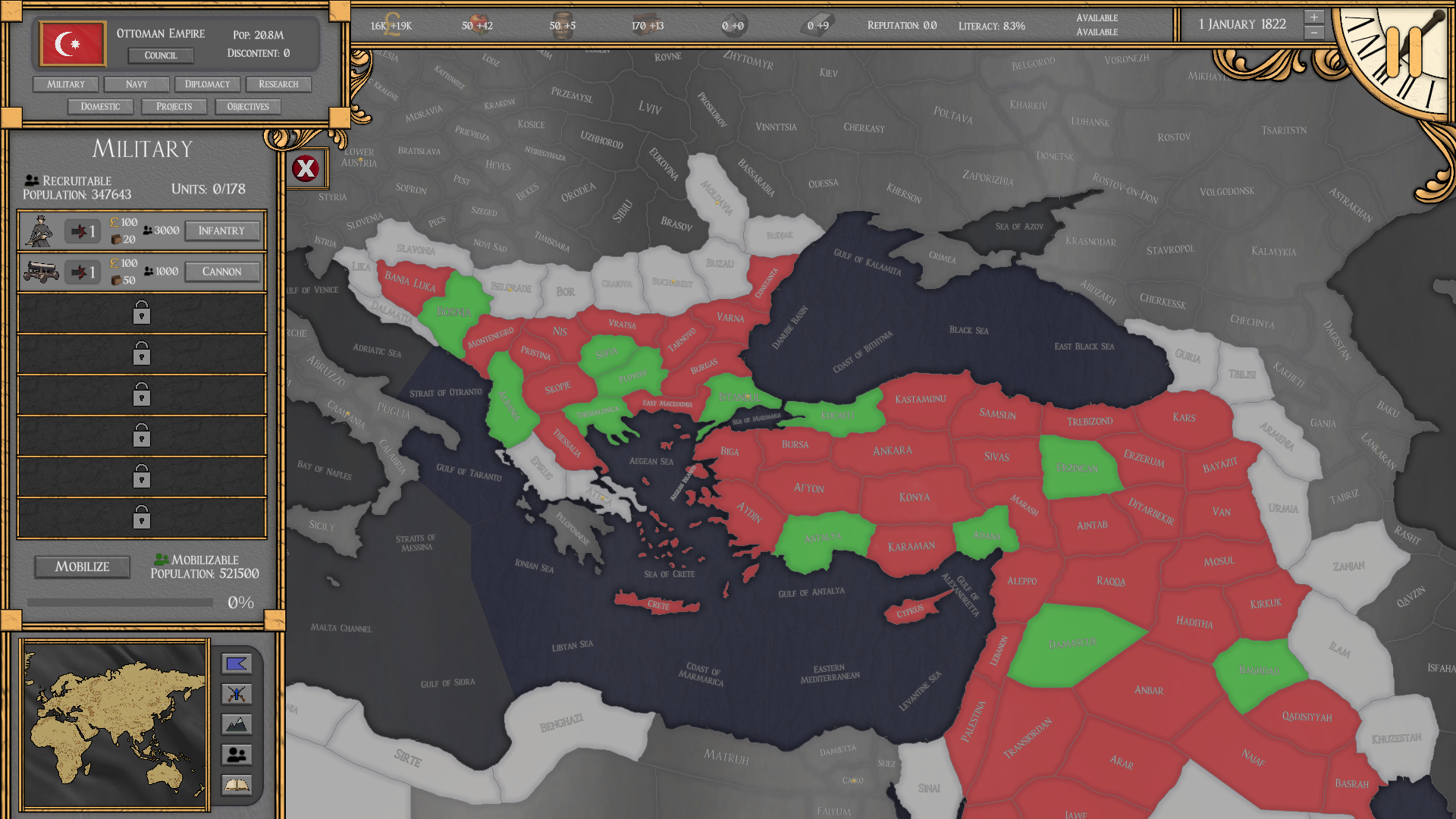The height and width of the screenshot is (819, 1456).
Task: Switch to the crossed rifles military map mode
Action: click(237, 694)
